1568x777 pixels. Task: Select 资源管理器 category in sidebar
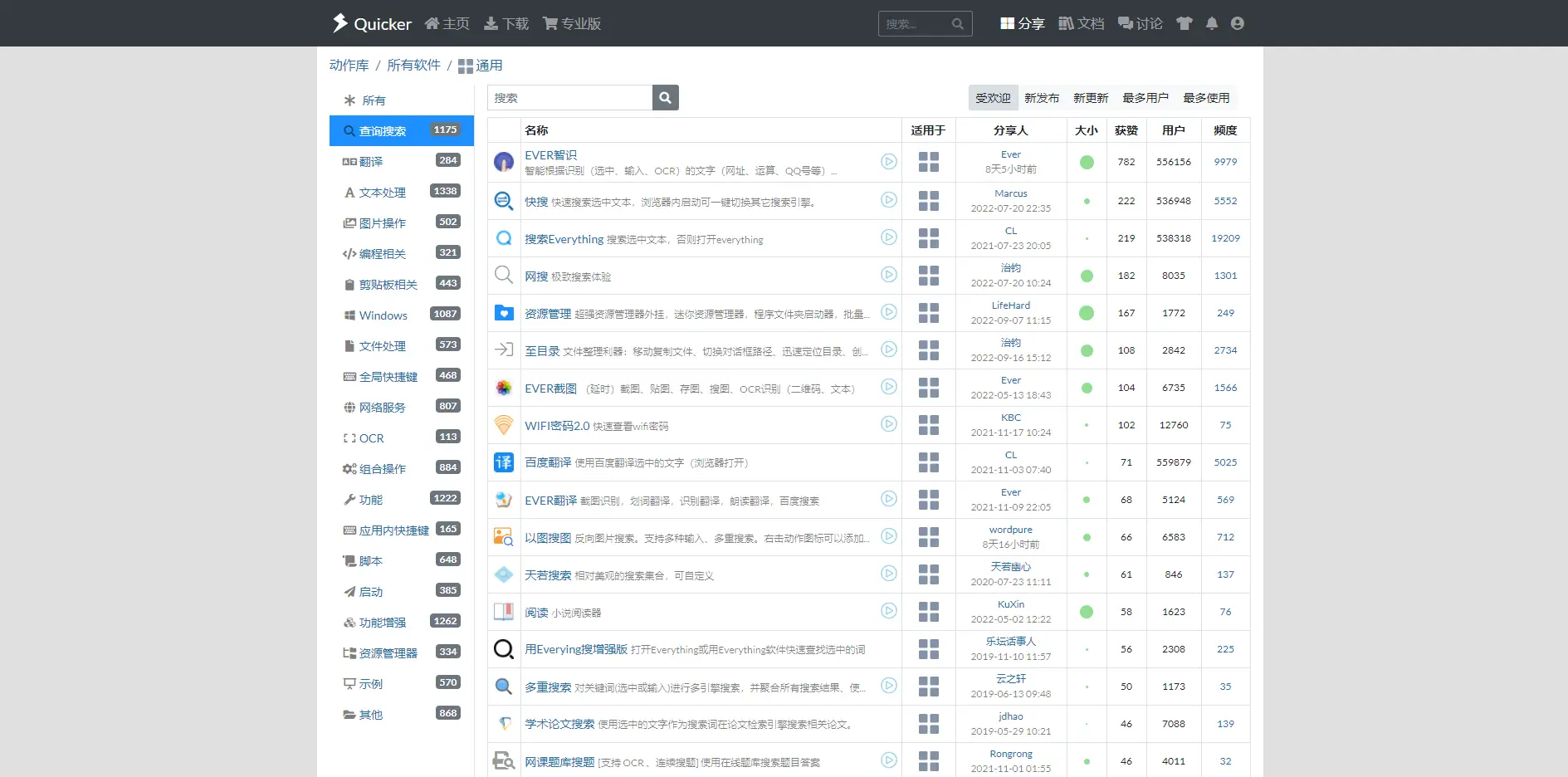(x=402, y=653)
